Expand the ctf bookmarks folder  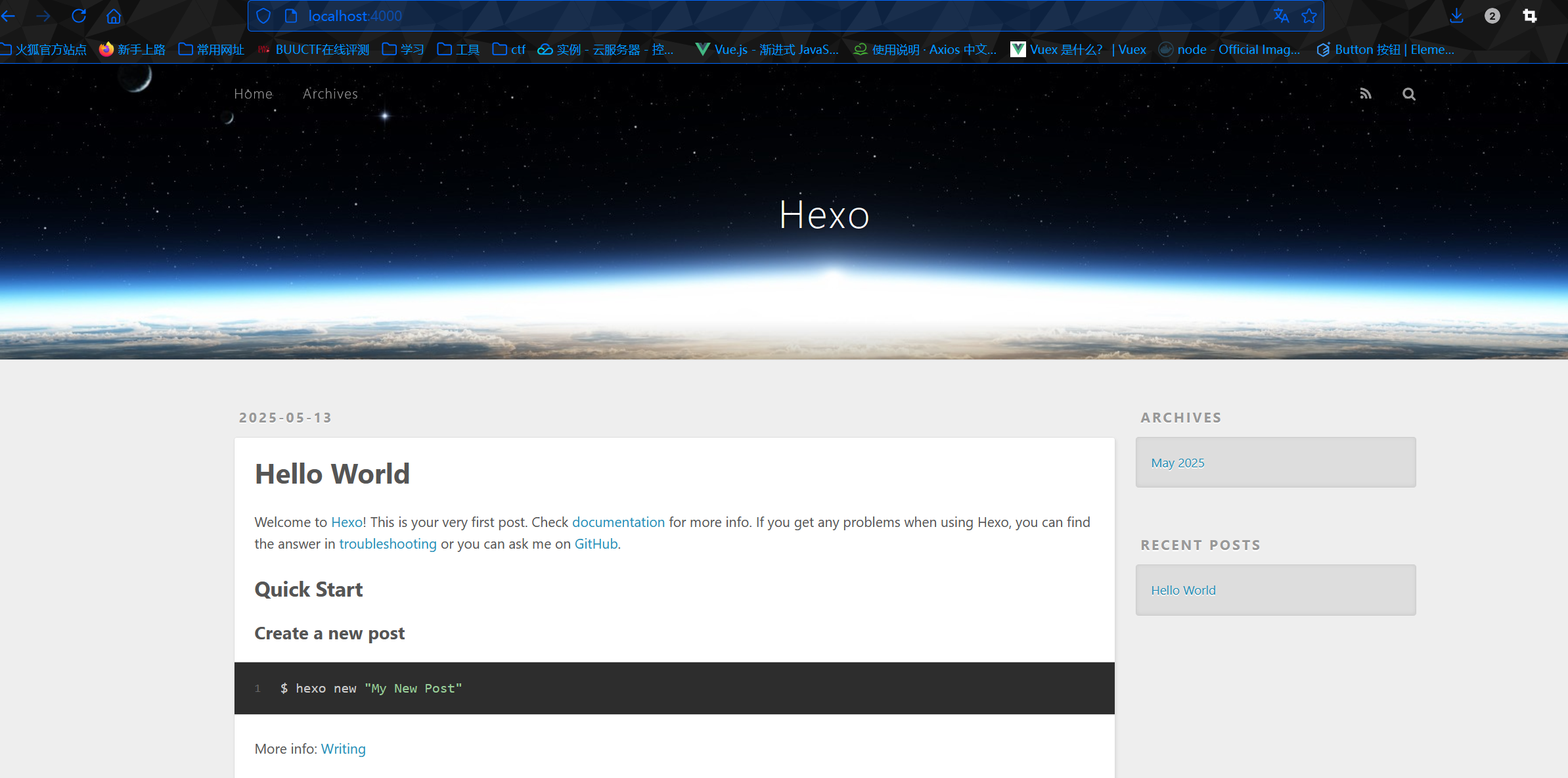coord(509,49)
